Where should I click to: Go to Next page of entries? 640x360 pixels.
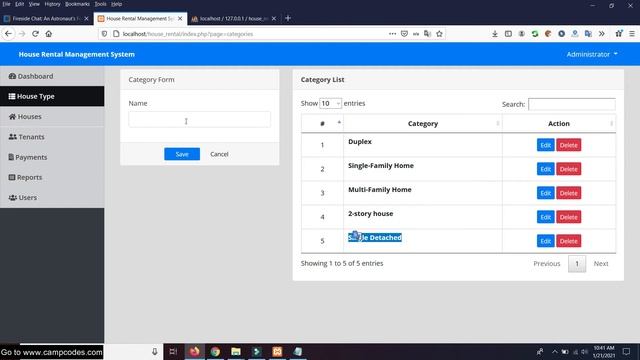pos(601,264)
